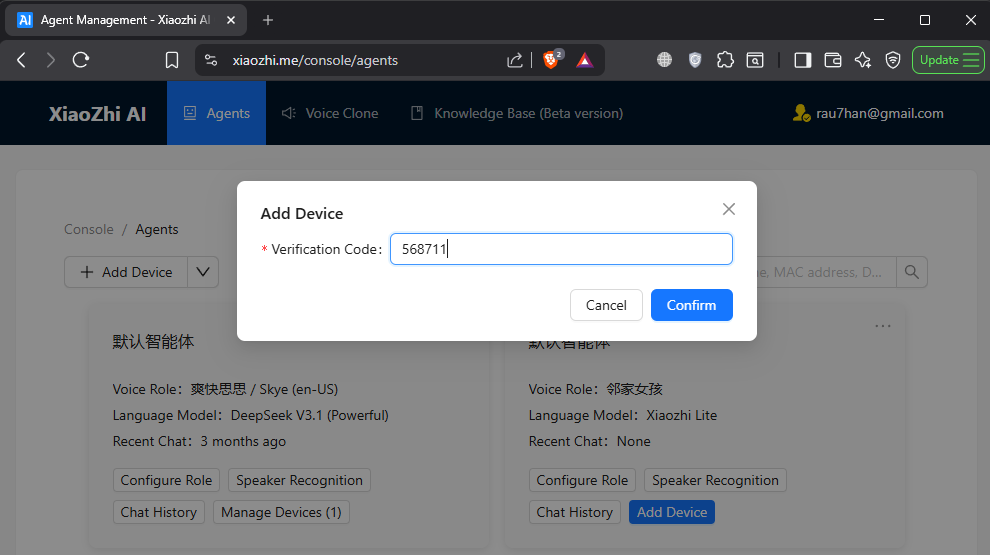
Task: Toggle the browser sidebar panel
Action: pos(802,60)
